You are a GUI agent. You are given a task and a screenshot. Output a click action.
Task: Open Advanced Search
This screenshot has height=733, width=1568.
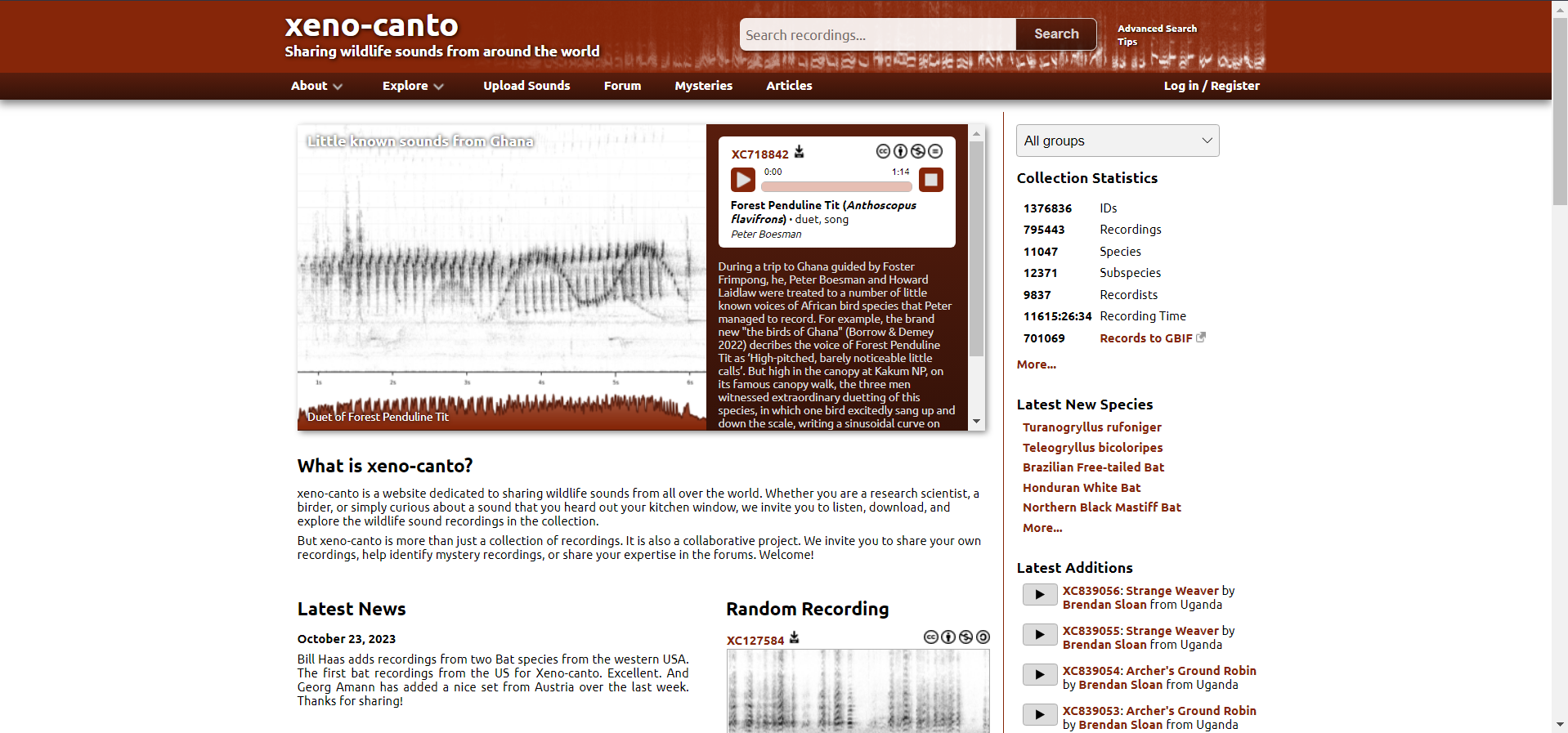(x=1157, y=29)
